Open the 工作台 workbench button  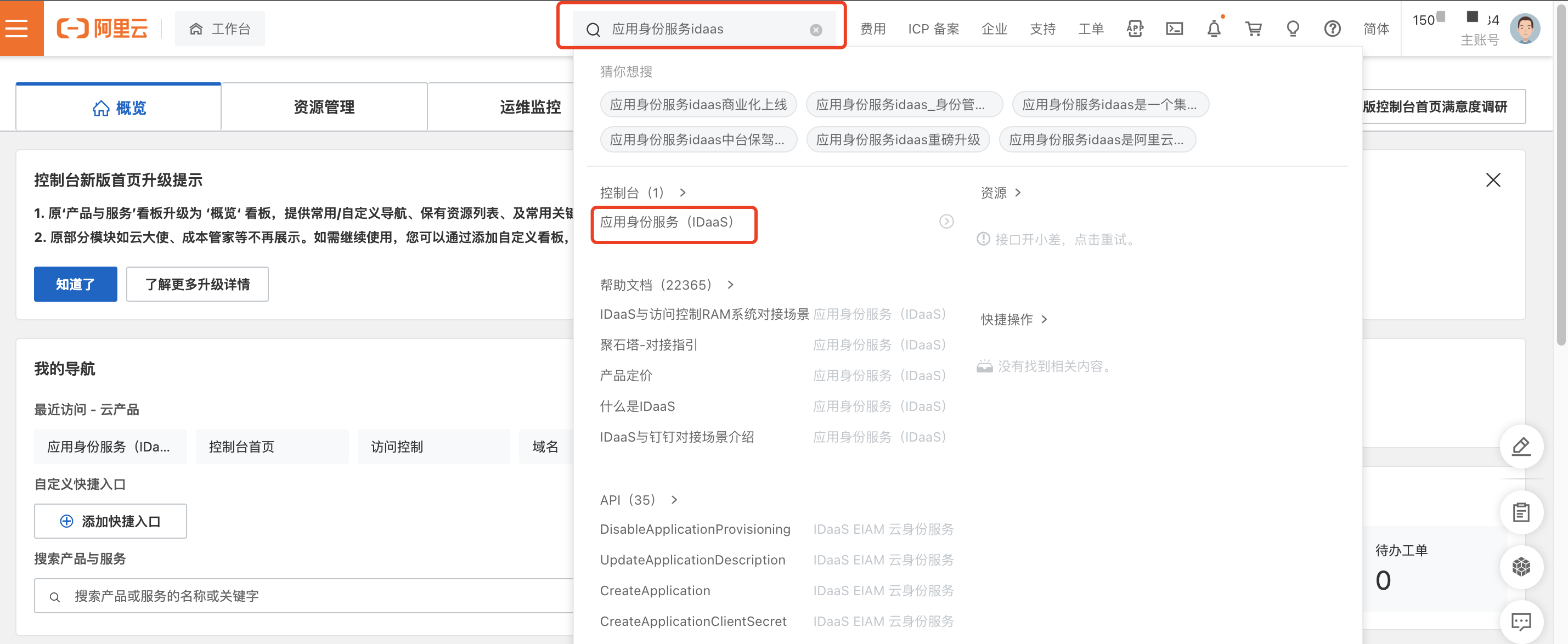click(x=220, y=29)
